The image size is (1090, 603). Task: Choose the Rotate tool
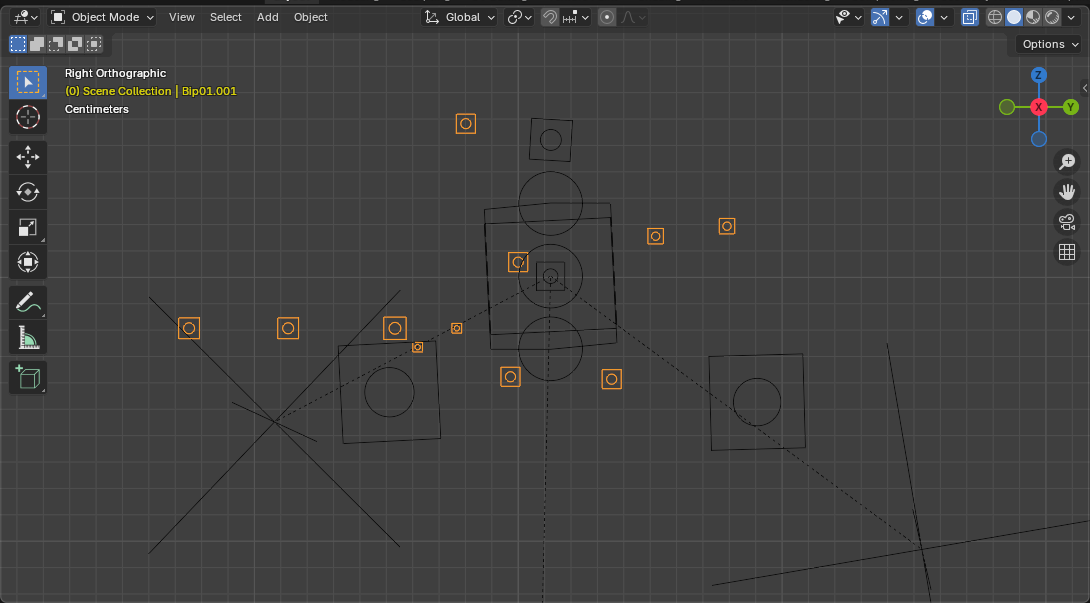28,192
